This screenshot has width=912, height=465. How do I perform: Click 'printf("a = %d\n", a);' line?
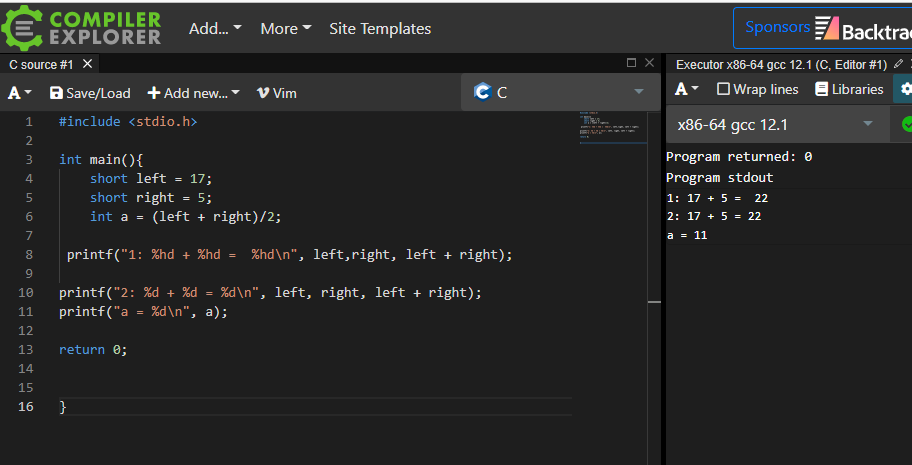coord(144,311)
